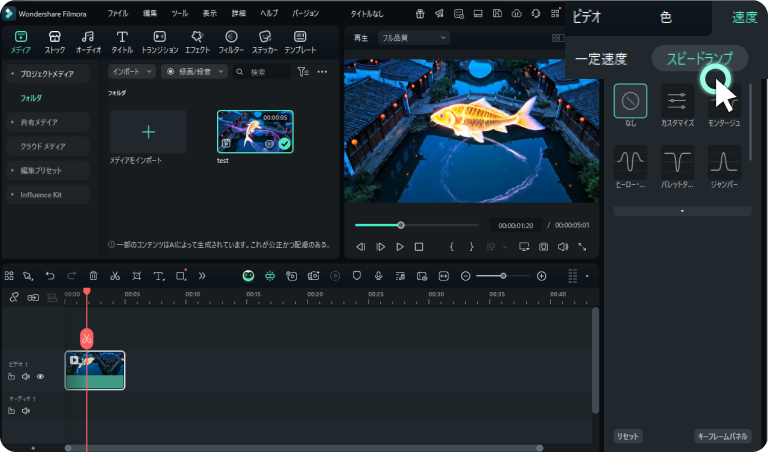768x452 pixels.
Task: Click the timeline zoom in plus icon
Action: click(x=541, y=276)
